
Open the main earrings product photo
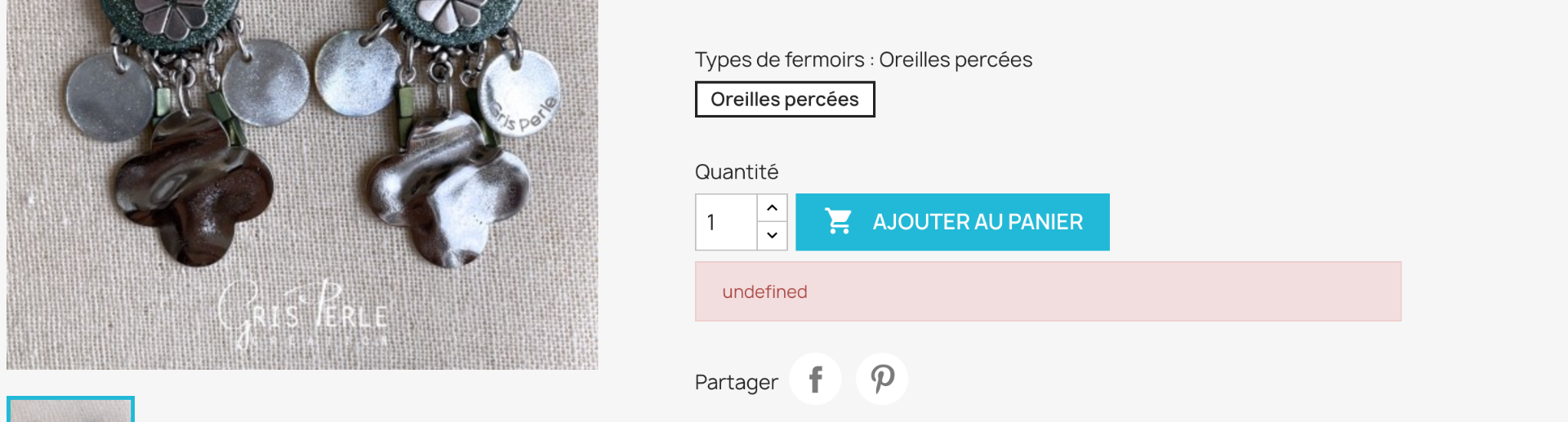302,184
